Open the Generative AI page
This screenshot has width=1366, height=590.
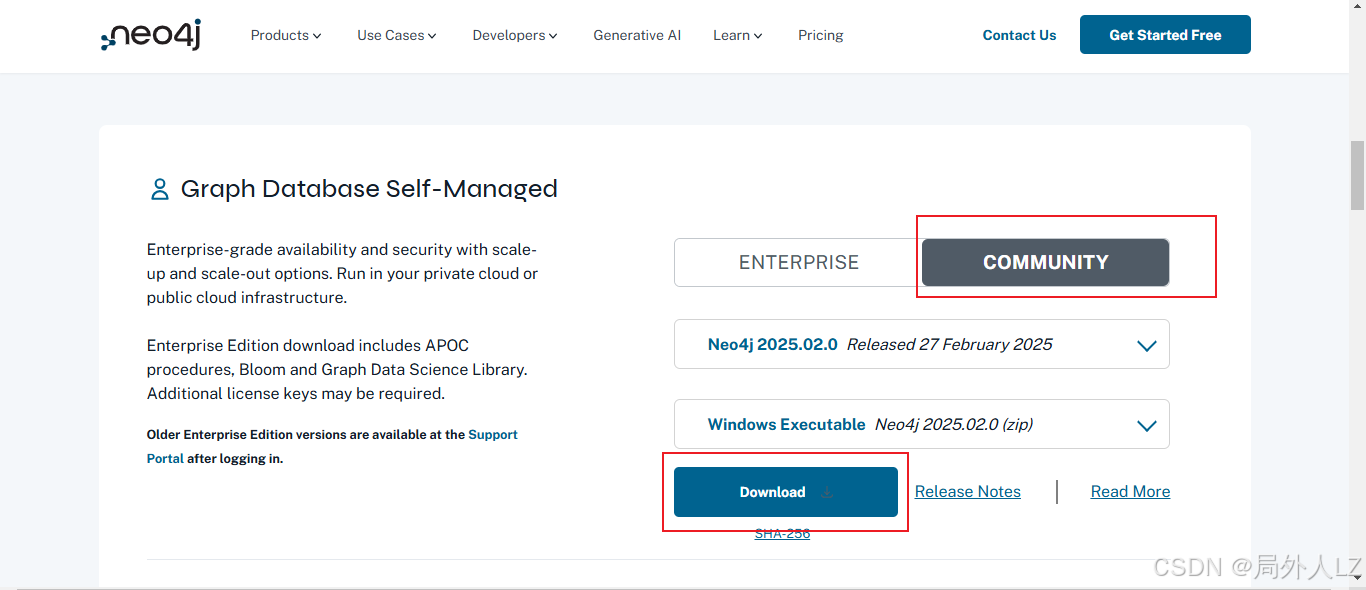(637, 35)
